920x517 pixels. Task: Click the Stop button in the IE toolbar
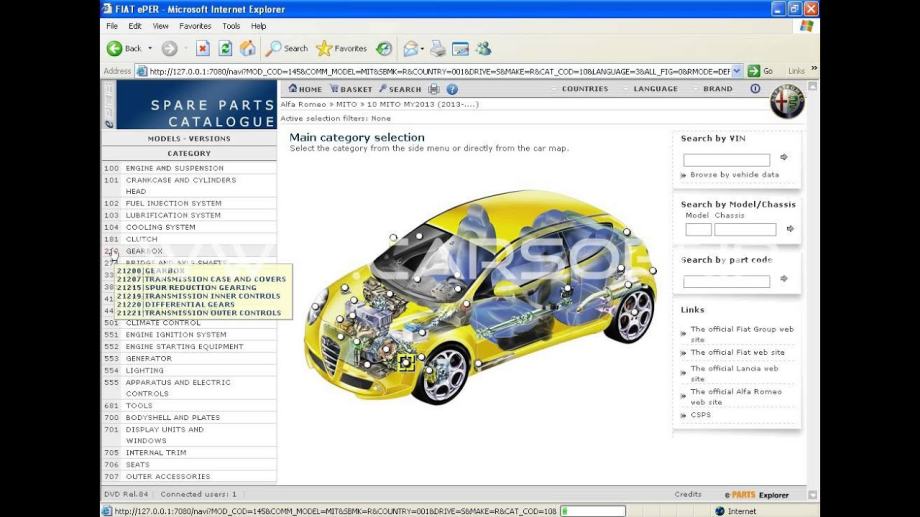point(202,48)
